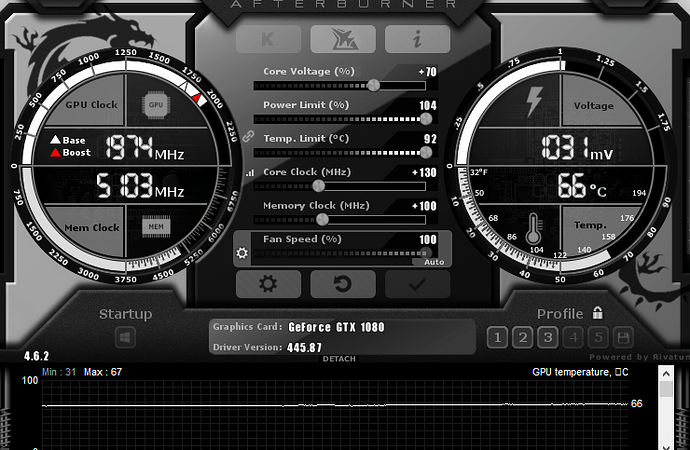Save profile with the floppy disk icon

click(x=623, y=338)
